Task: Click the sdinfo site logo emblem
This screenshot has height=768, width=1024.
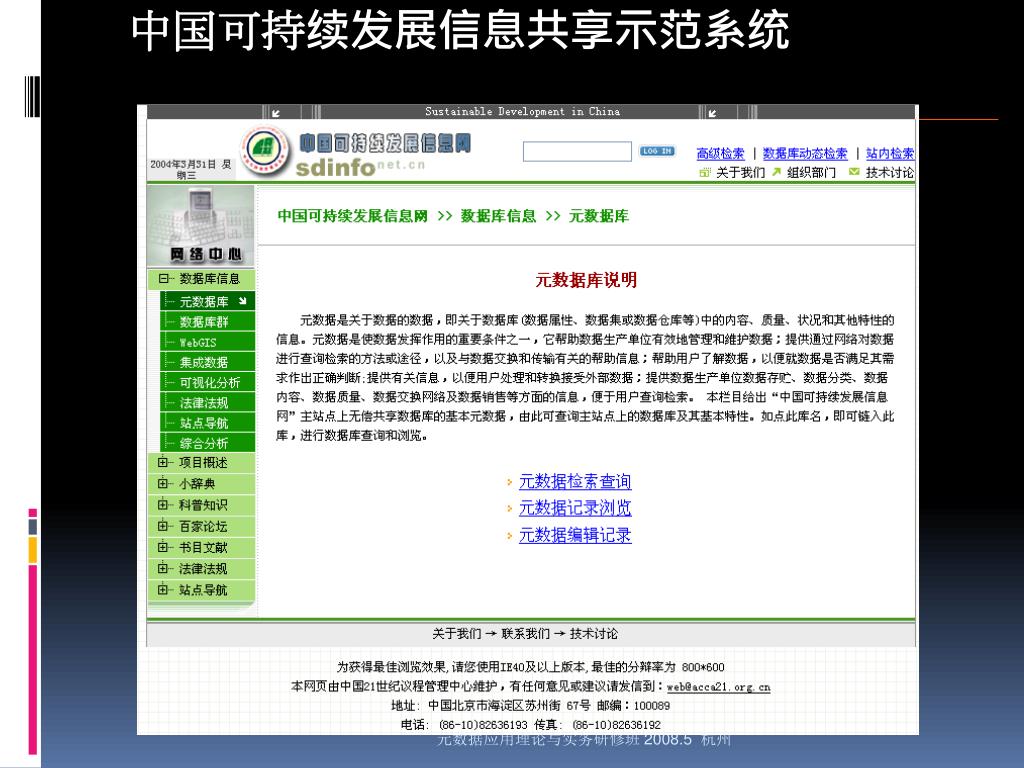Action: [265, 152]
